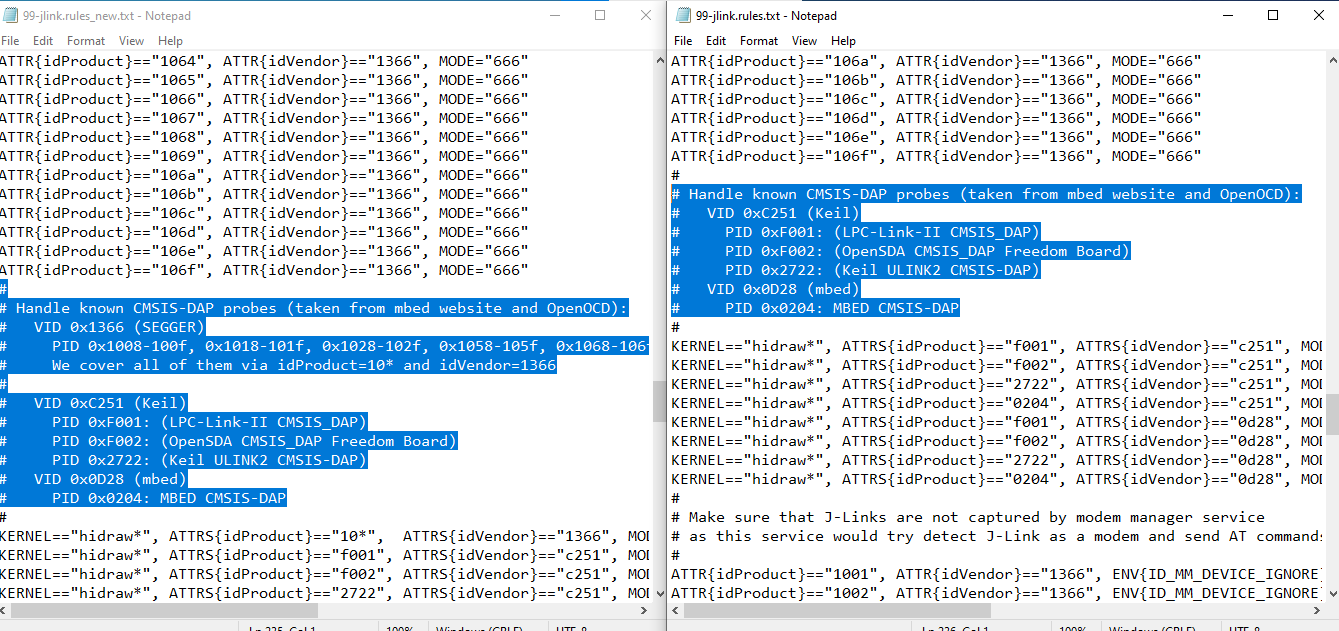Click the left arrow on right window's horizontal scrollbar

point(675,610)
